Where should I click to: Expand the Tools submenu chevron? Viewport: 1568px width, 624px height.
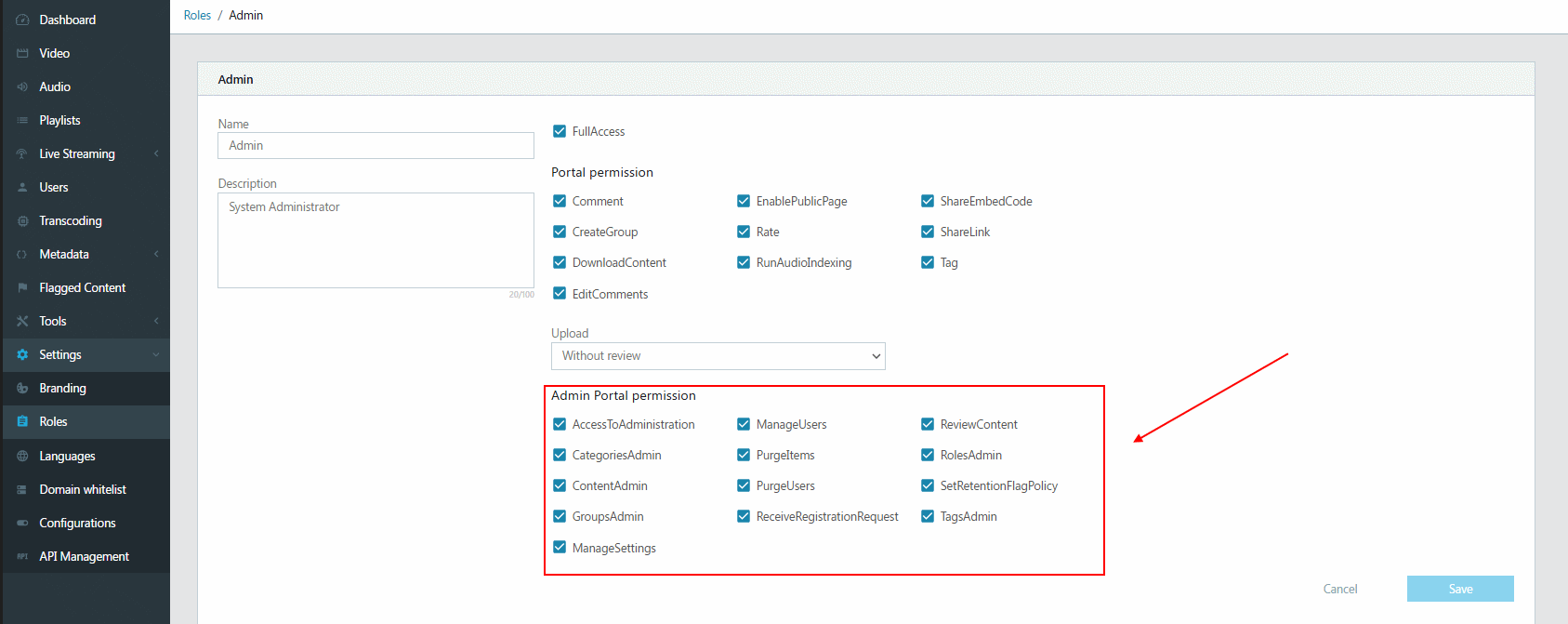click(x=156, y=321)
